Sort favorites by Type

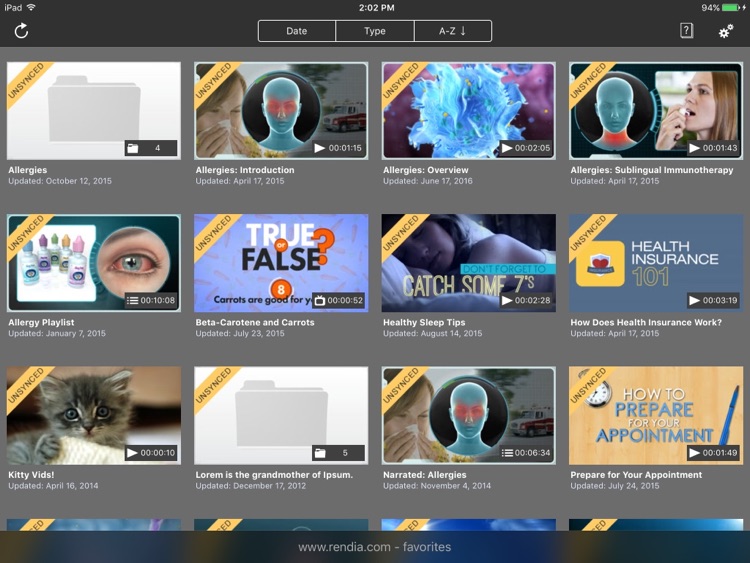tap(375, 31)
